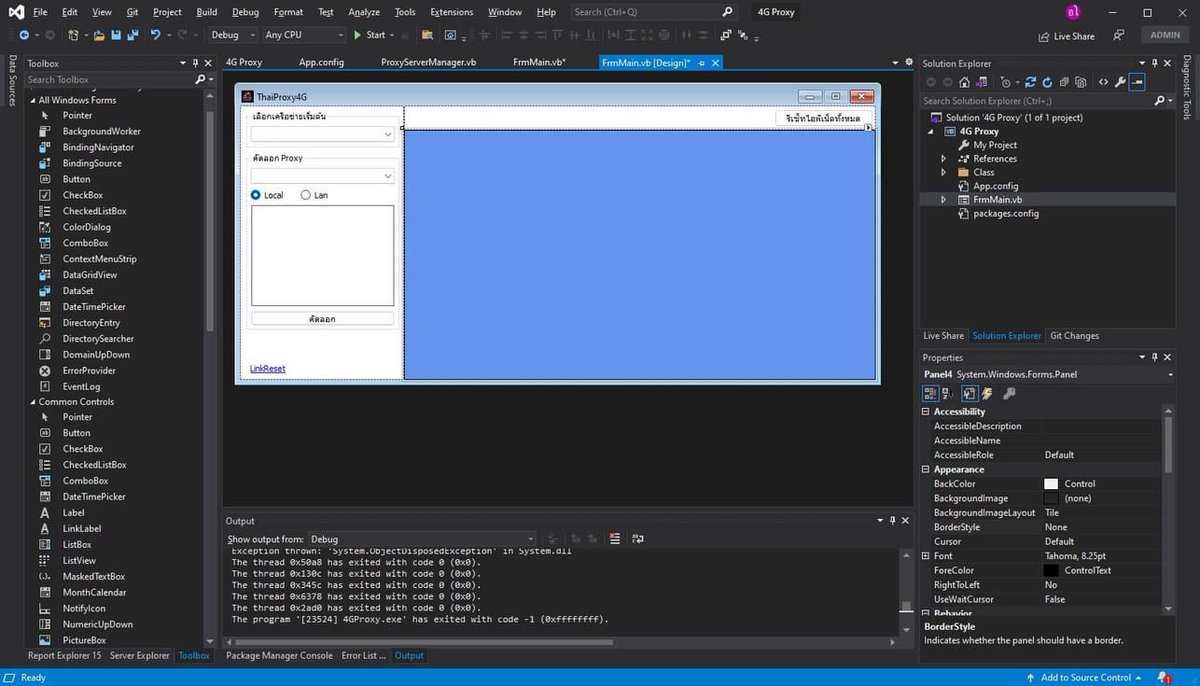The image size is (1200, 686).
Task: Click the Thai-labeled button at form top right
Action: pos(823,118)
